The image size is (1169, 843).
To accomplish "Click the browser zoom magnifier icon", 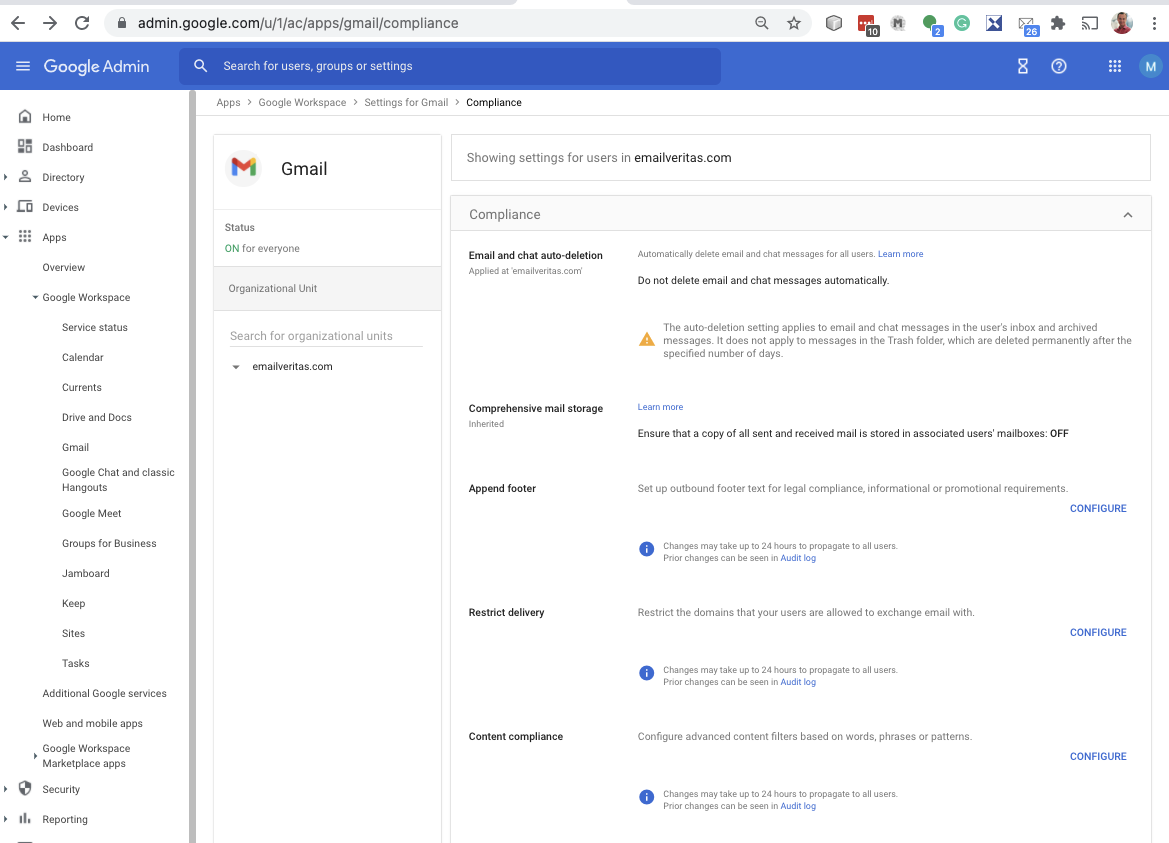I will pyautogui.click(x=761, y=23).
